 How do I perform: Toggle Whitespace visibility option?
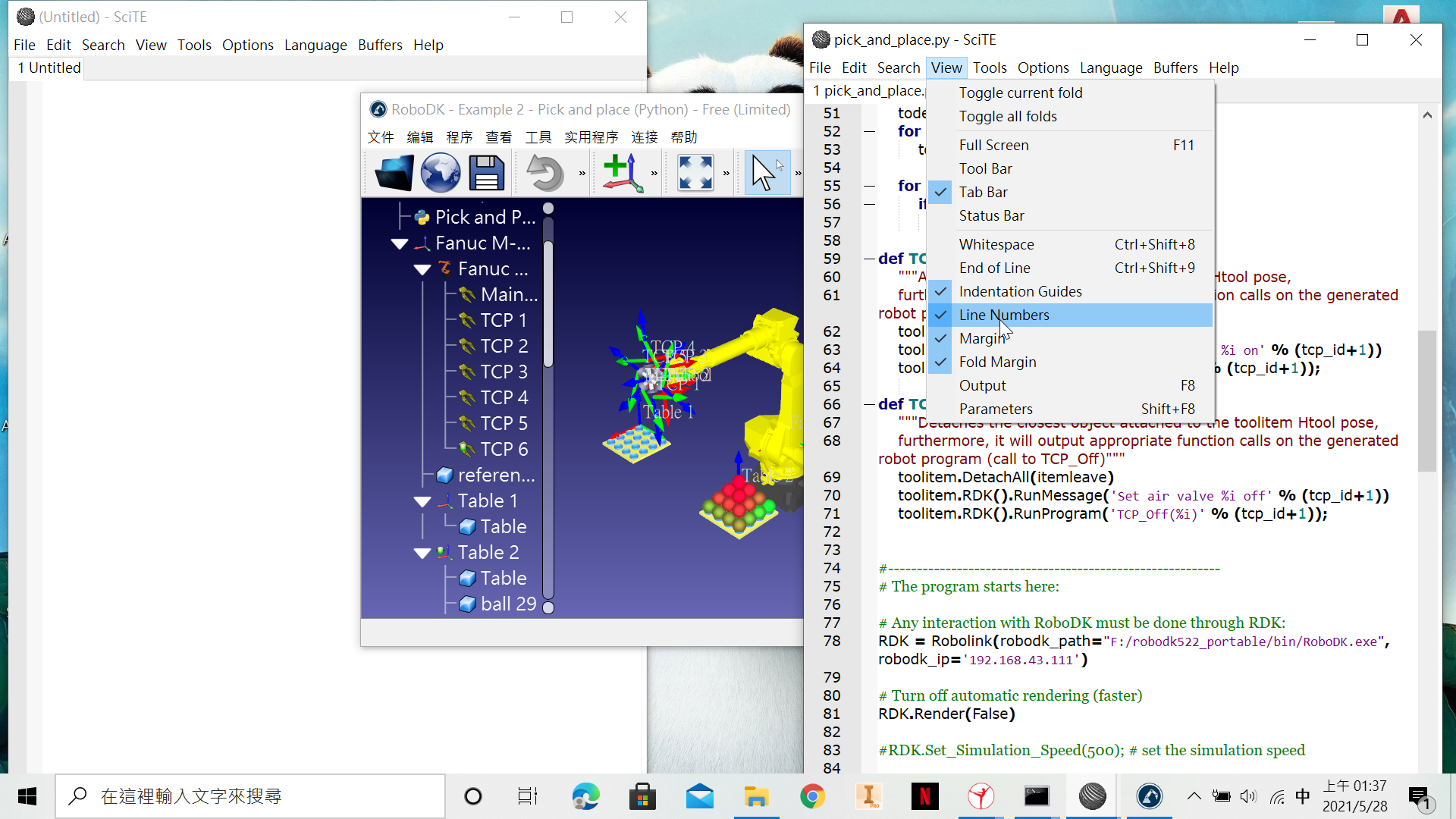click(x=1070, y=244)
